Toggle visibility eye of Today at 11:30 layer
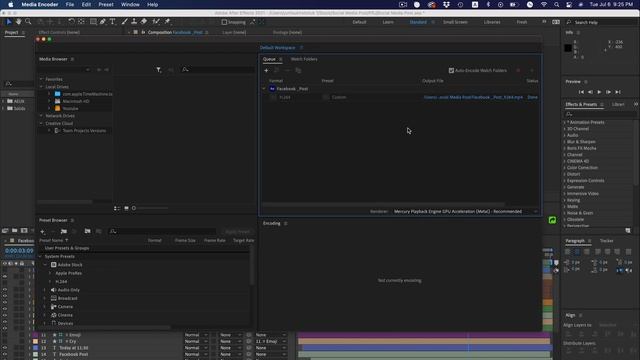Image resolution: width=640 pixels, height=360 pixels. pyautogui.click(x=5, y=348)
